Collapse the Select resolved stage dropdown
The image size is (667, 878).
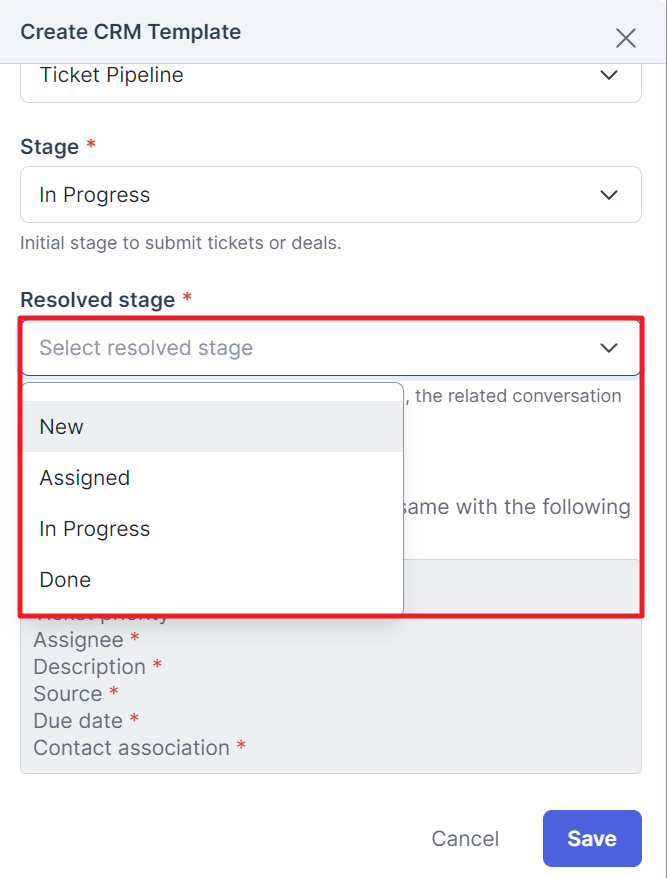331,348
